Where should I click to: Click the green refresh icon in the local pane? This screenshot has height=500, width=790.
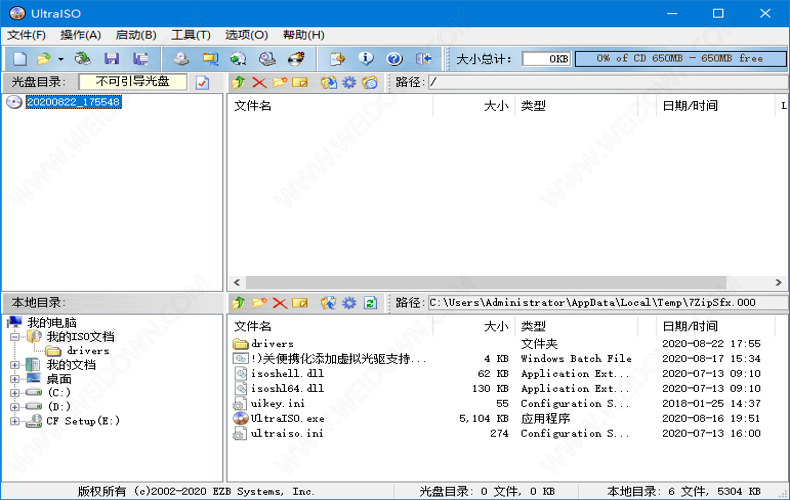point(370,302)
